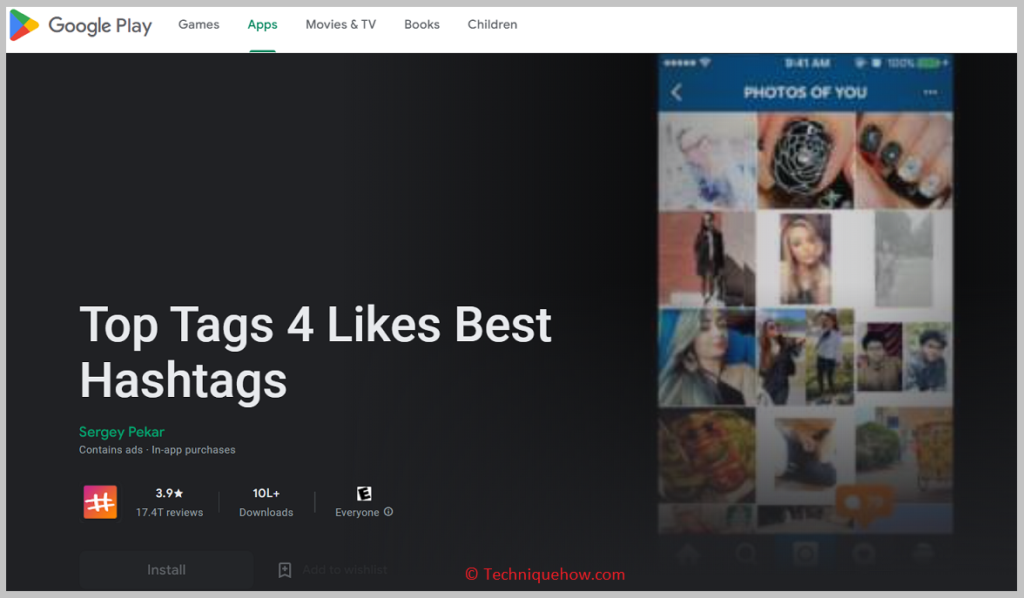Screen dimensions: 1024x598
Task: Click the Google Play logo
Action: click(x=81, y=25)
